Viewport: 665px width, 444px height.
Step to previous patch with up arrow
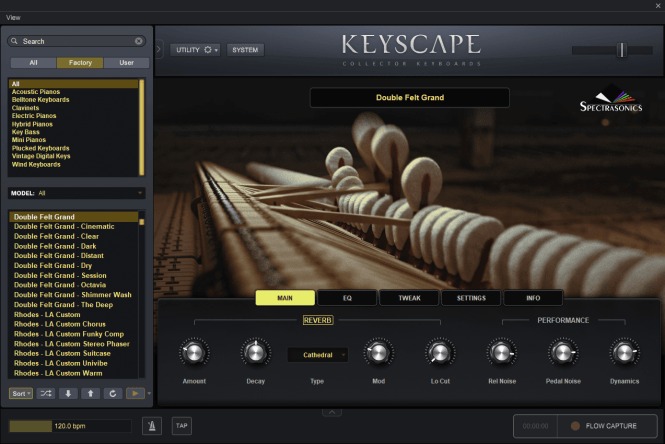(90, 394)
